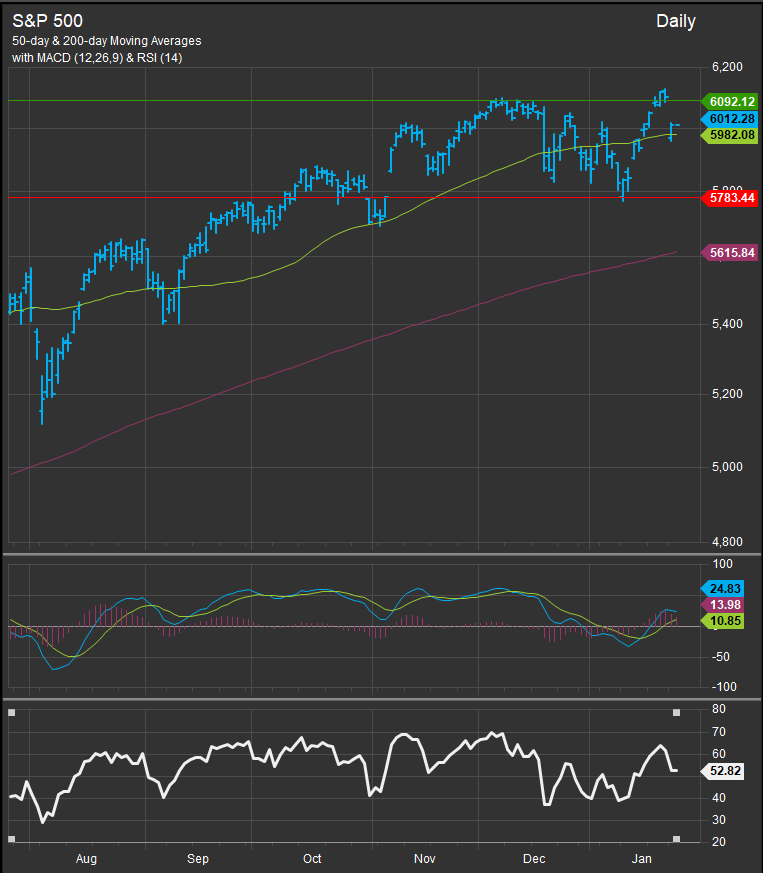Viewport: 763px width, 873px height.
Task: Click RSI panel bottom-right corner handle
Action: [677, 839]
